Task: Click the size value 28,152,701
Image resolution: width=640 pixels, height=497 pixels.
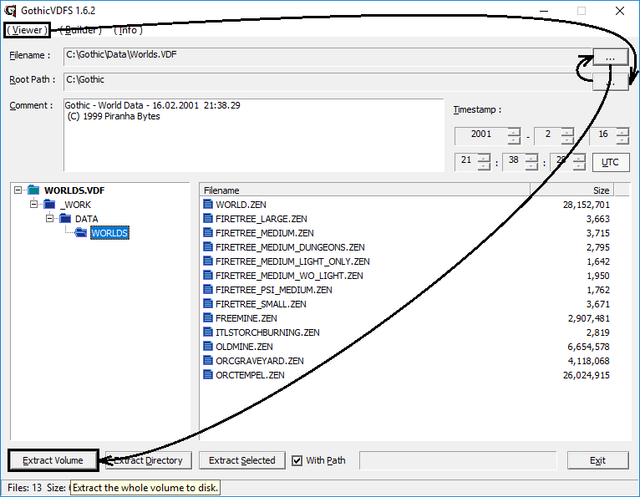Action: 586,205
